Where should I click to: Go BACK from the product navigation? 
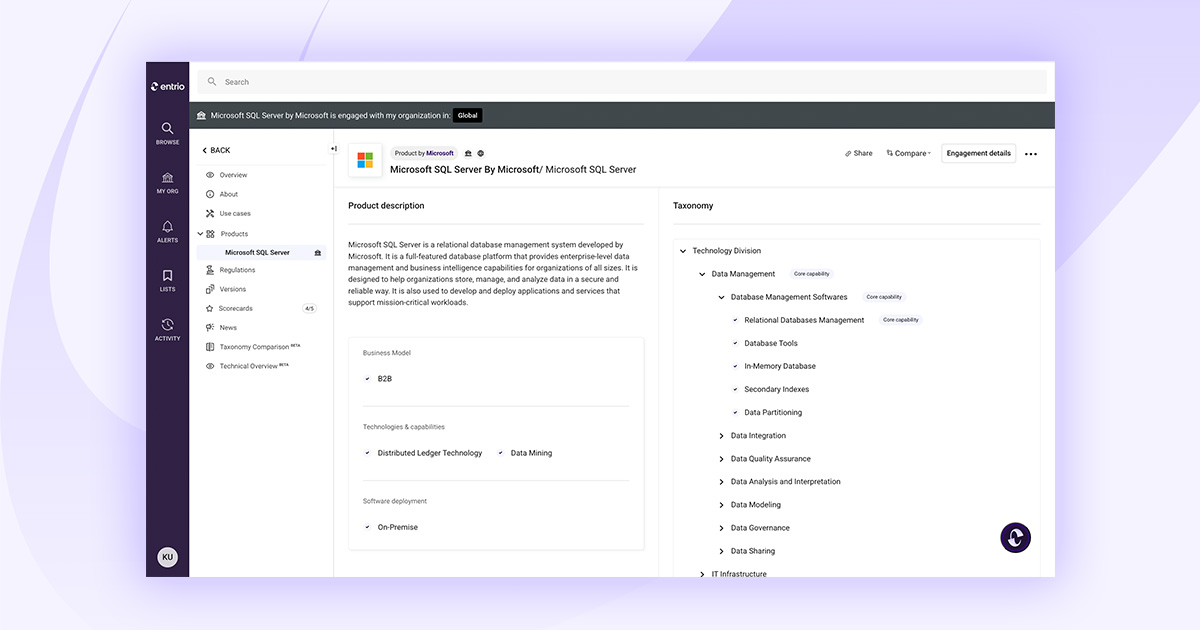point(216,150)
